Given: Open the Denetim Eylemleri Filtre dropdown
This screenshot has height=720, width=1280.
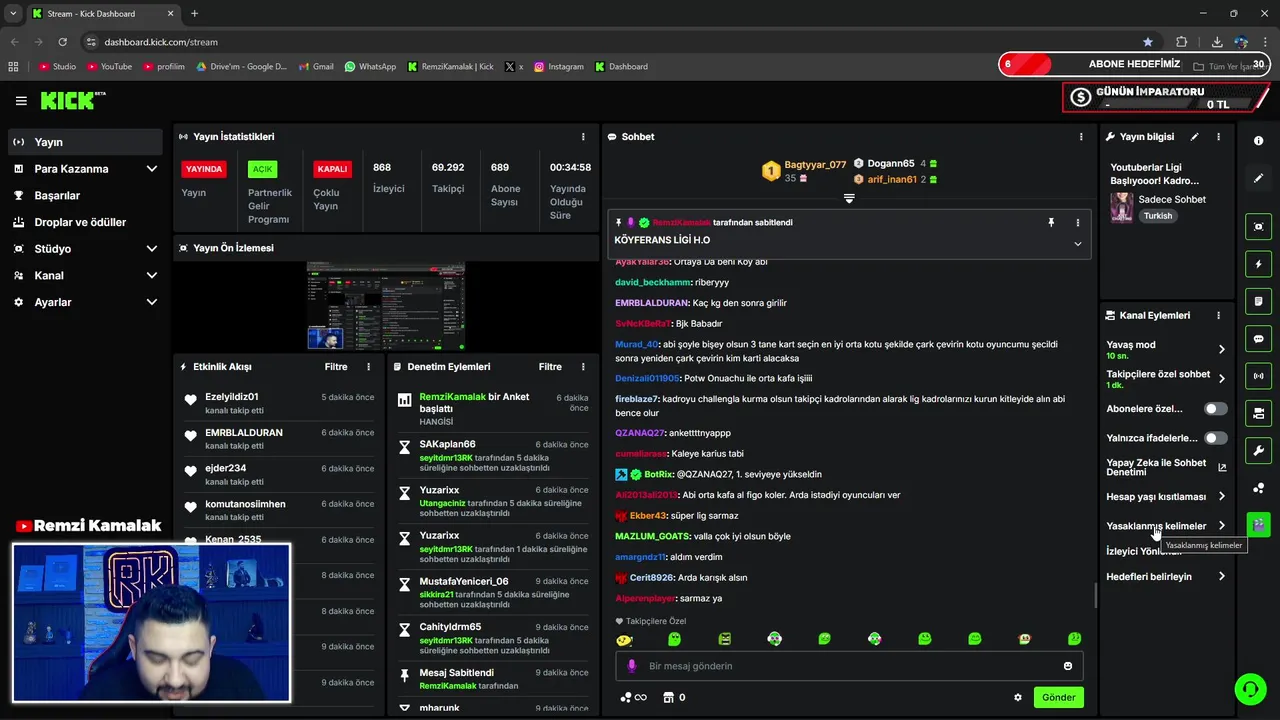Looking at the screenshot, I should coord(550,367).
